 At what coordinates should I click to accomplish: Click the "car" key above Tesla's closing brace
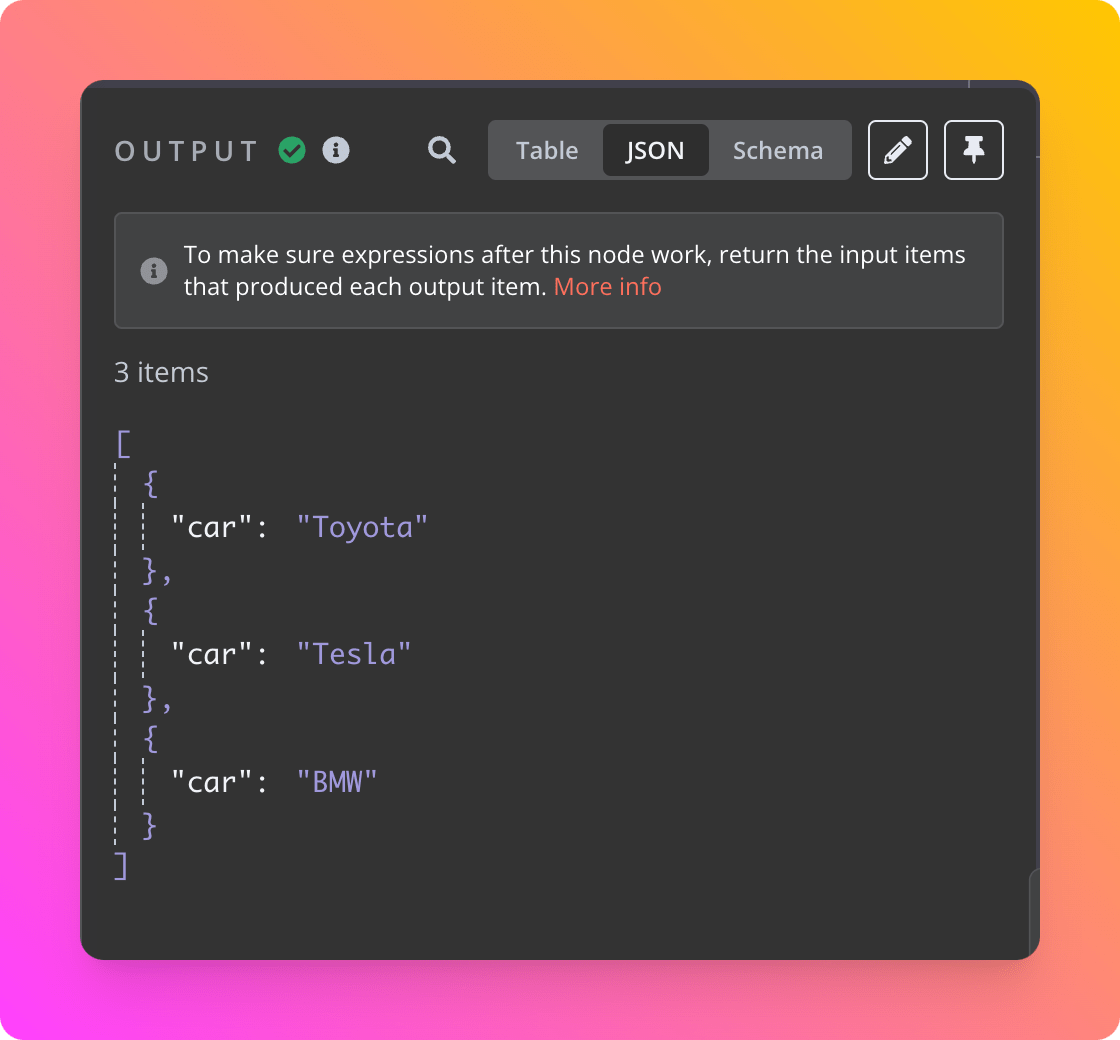pos(211,655)
